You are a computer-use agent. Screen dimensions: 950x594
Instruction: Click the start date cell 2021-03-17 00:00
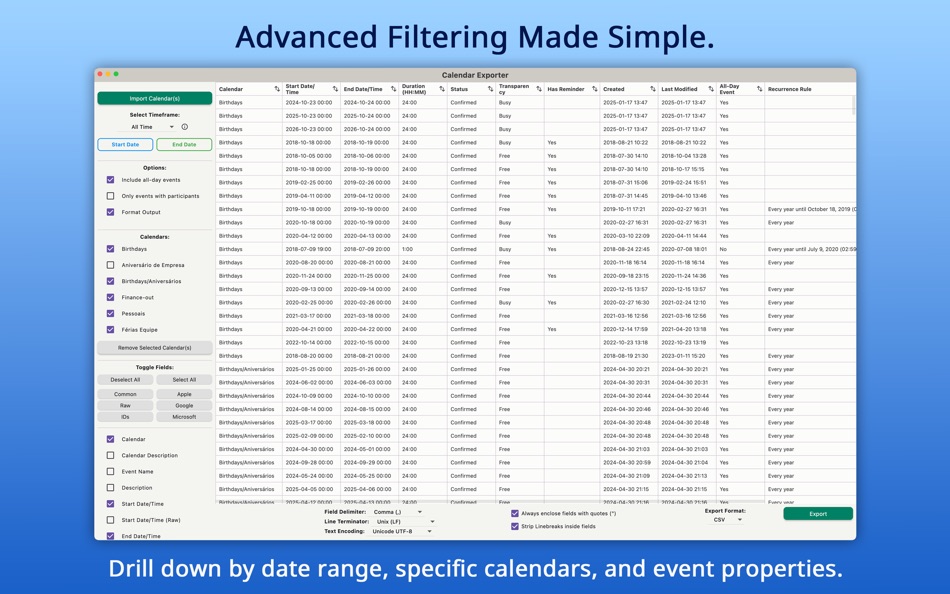(309, 316)
